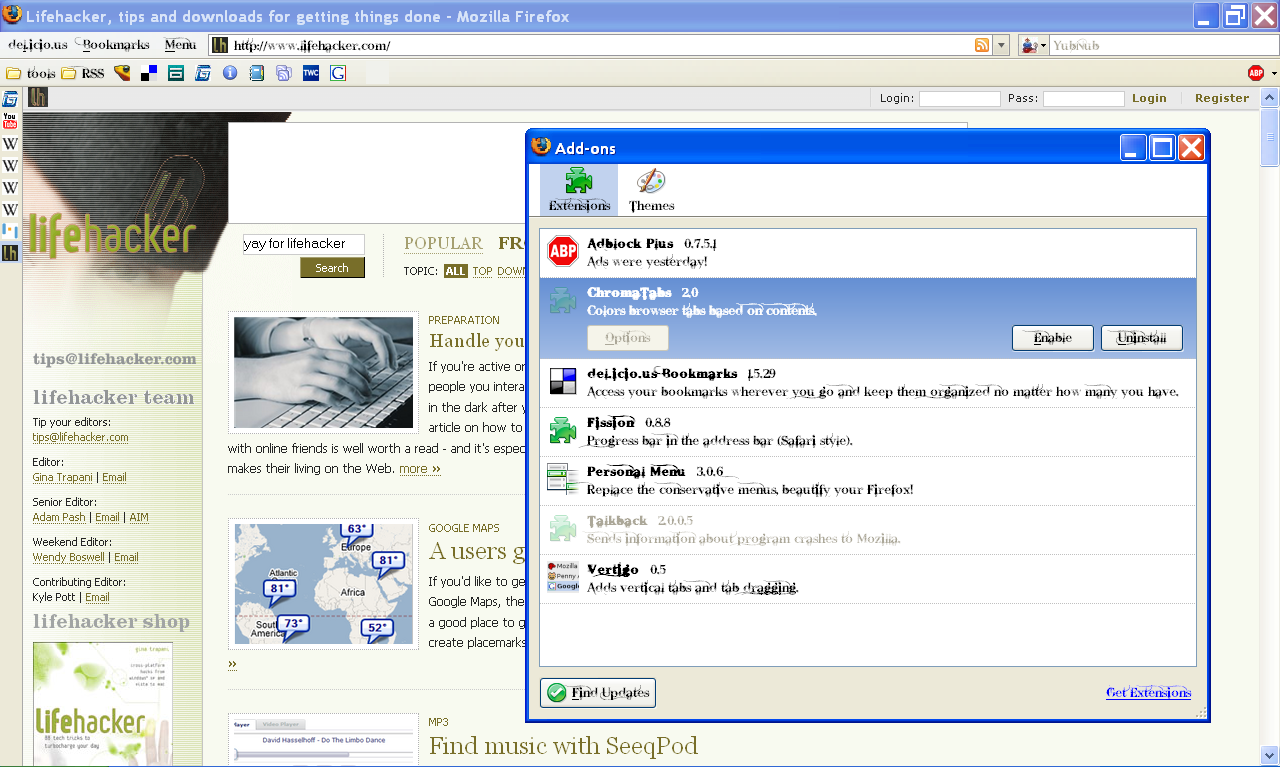Open the Adam Pash link
1281x767 pixels.
[60, 517]
